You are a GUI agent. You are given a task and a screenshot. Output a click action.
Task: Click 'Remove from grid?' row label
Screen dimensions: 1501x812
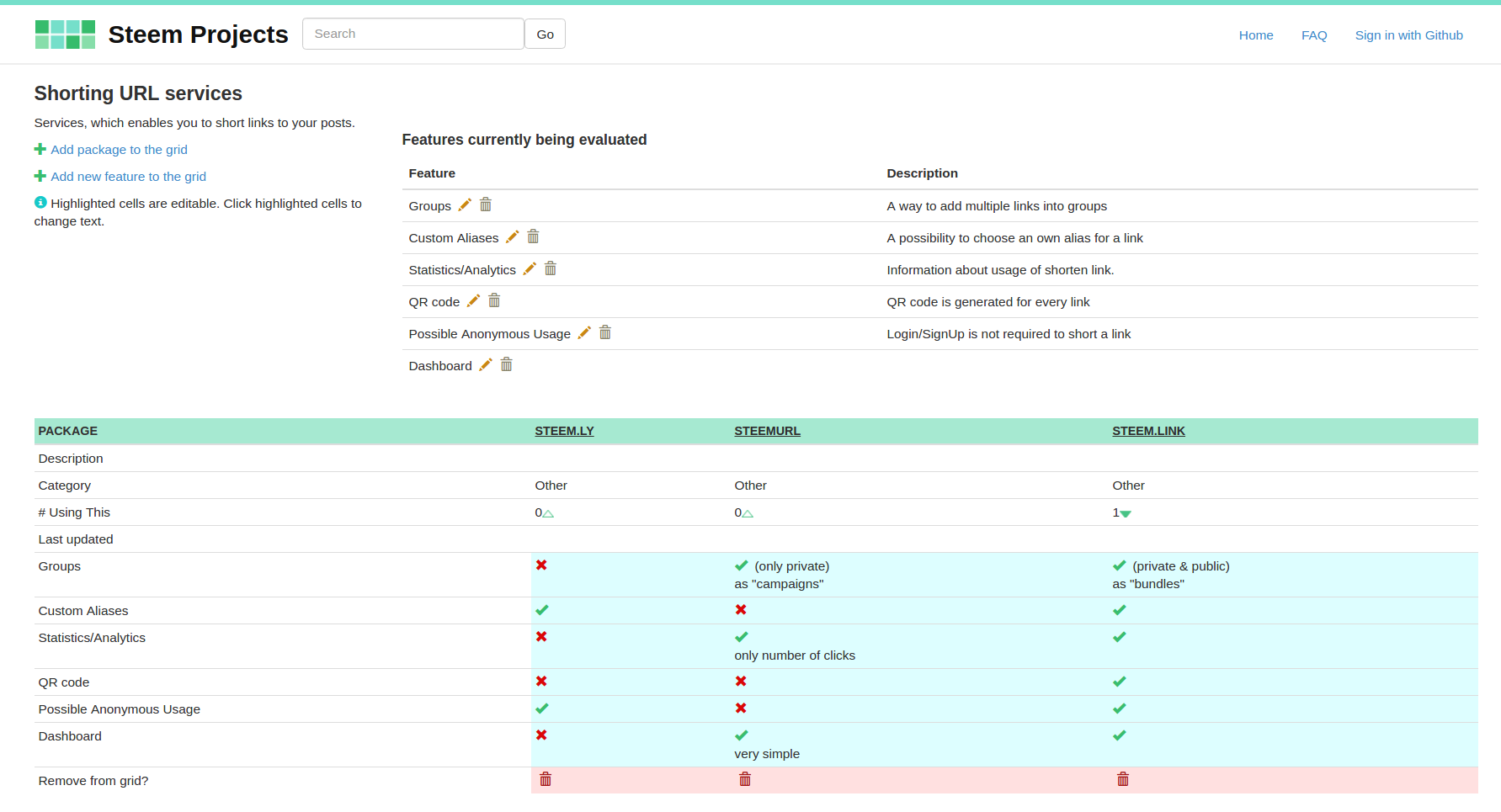93,781
